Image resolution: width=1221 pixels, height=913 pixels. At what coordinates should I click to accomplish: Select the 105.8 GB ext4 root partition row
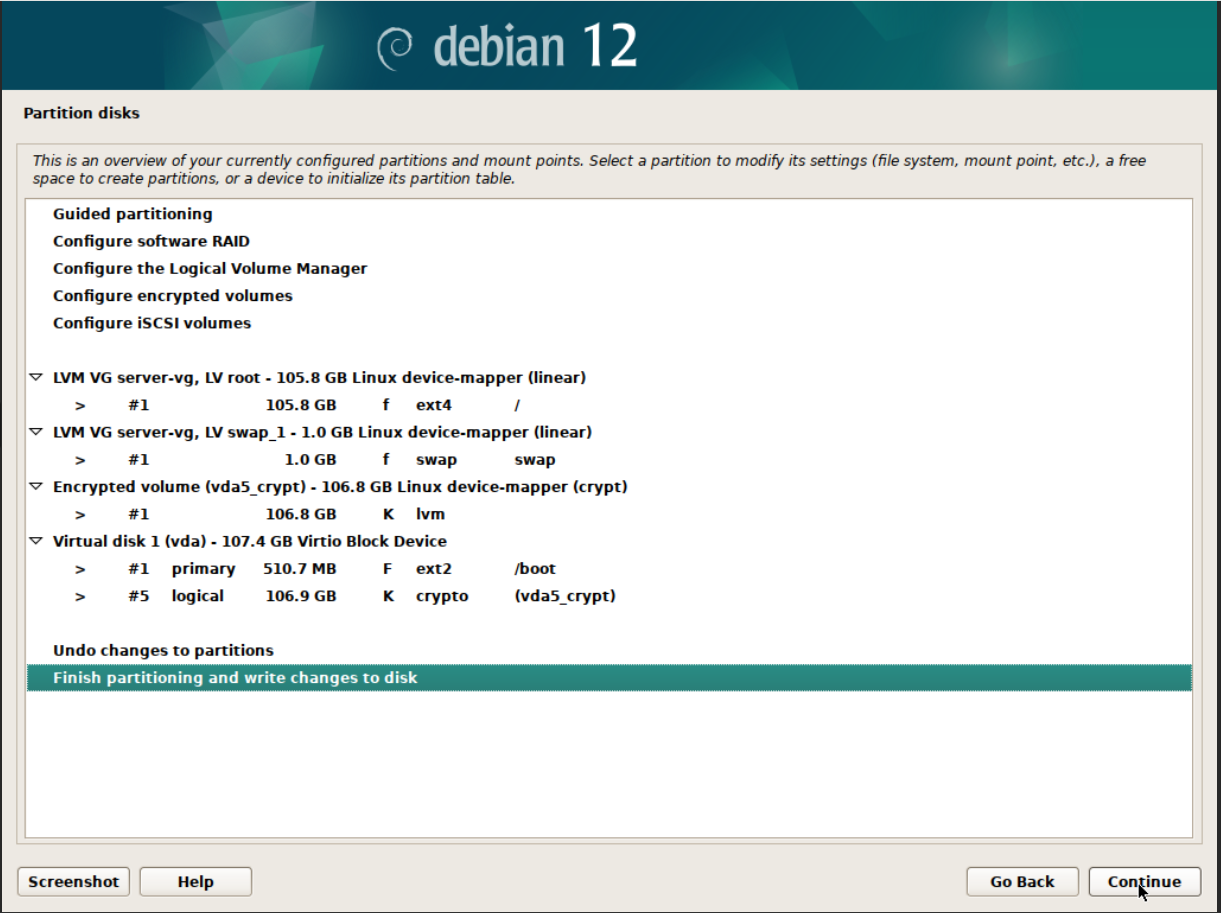point(609,405)
